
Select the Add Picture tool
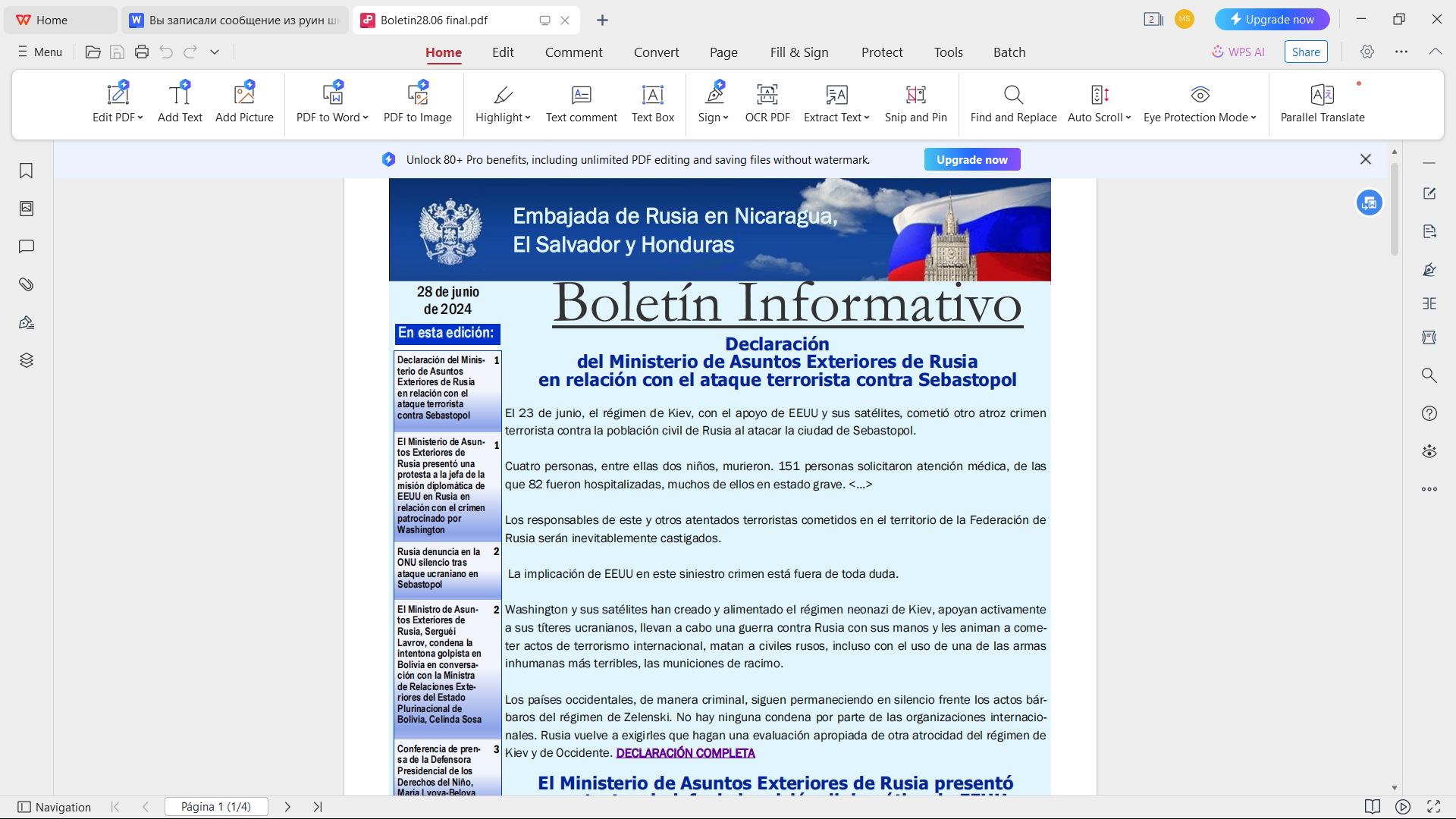[x=244, y=102]
